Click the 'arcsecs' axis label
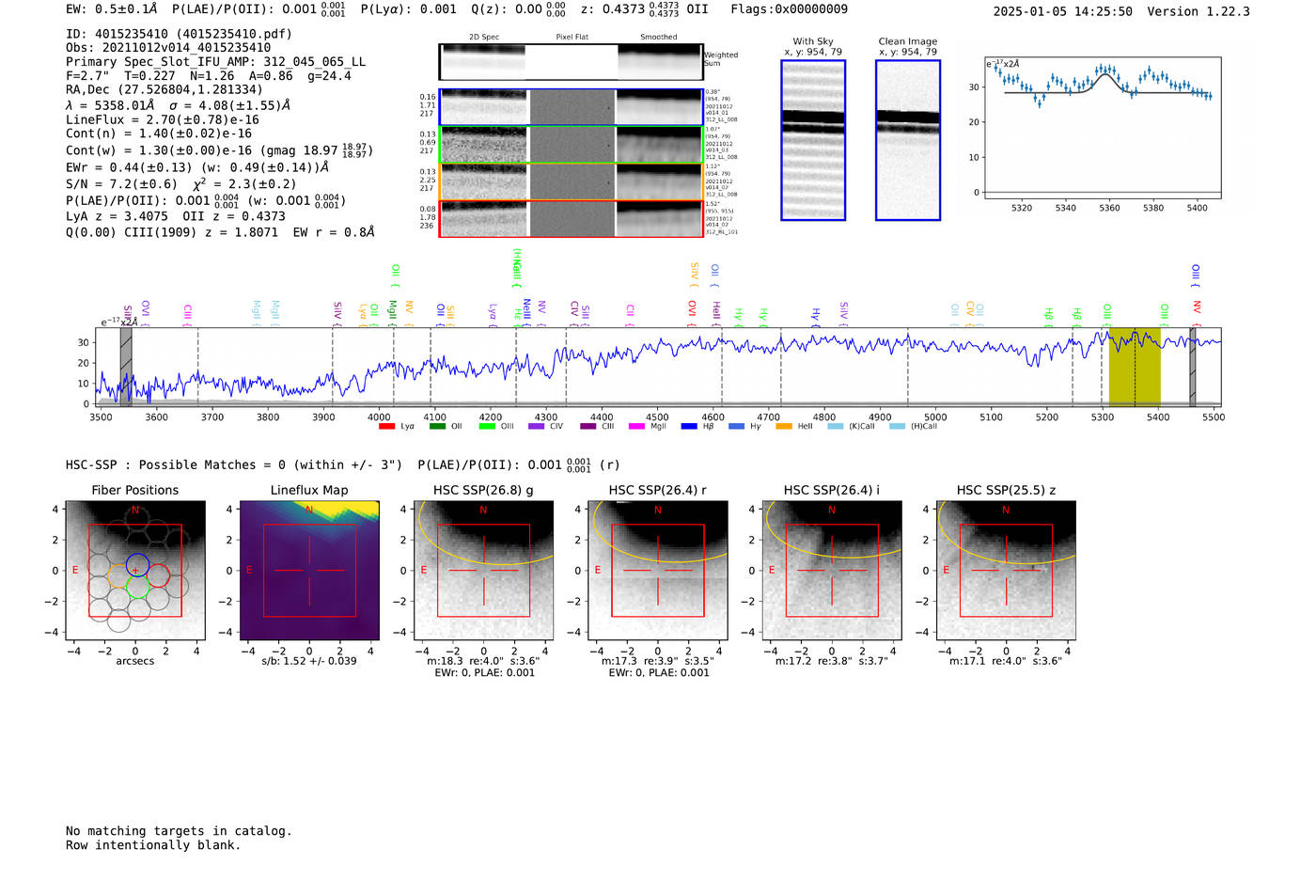The height and width of the screenshot is (896, 1316). [x=135, y=661]
